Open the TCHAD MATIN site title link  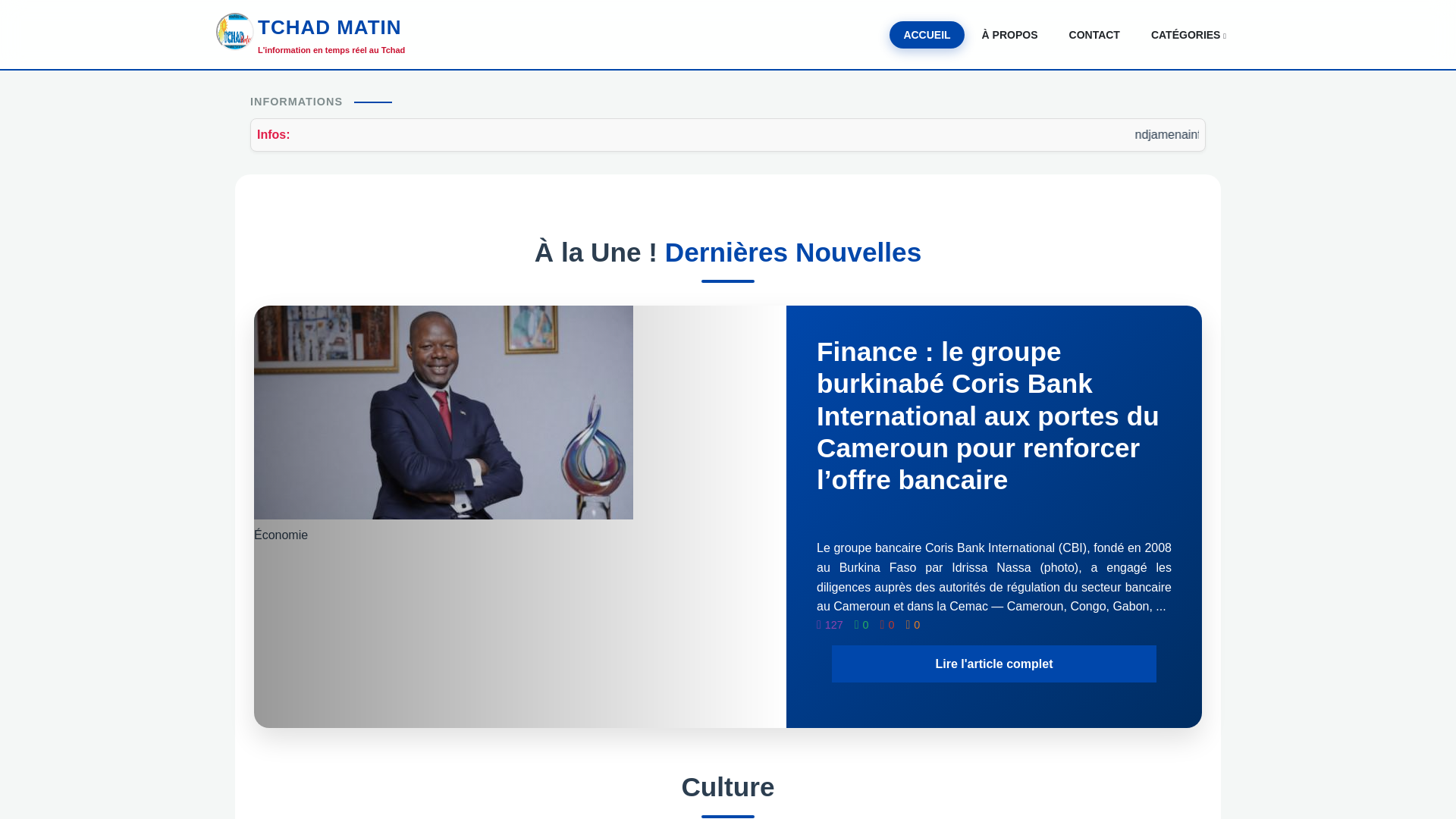pos(329,27)
